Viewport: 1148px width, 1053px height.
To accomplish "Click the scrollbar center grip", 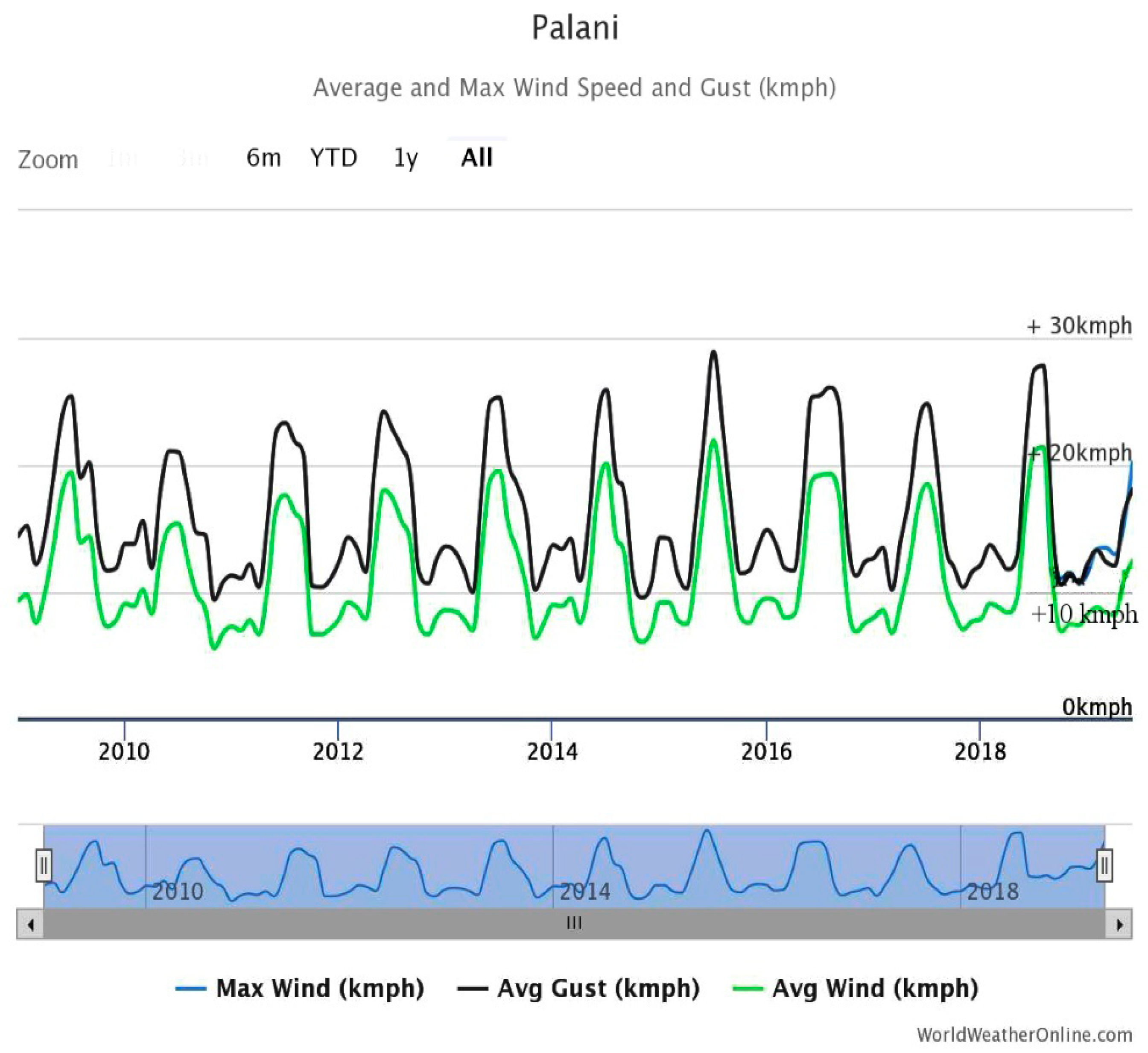I will (x=574, y=924).
